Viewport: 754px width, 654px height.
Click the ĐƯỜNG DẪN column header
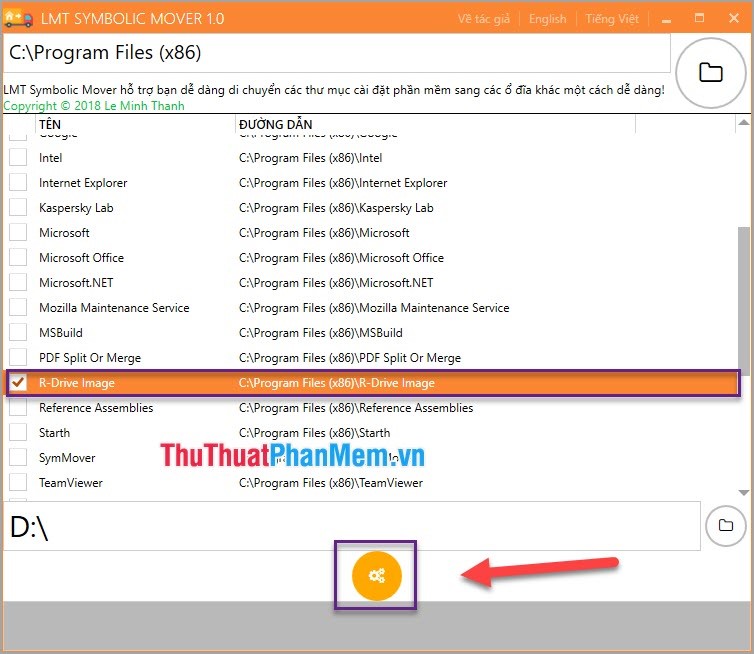click(x=435, y=125)
